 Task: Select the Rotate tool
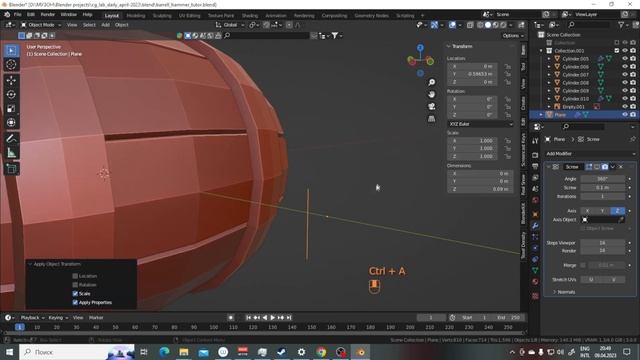point(11,94)
